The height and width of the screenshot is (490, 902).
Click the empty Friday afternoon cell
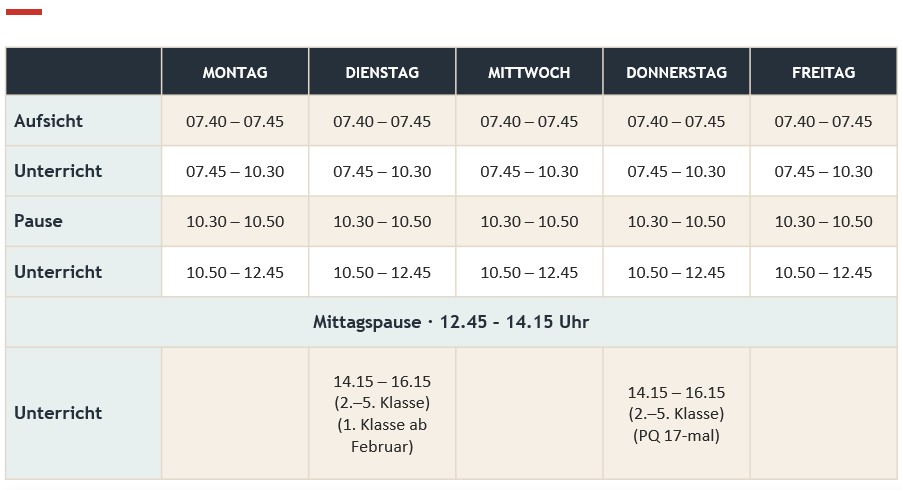click(x=824, y=414)
